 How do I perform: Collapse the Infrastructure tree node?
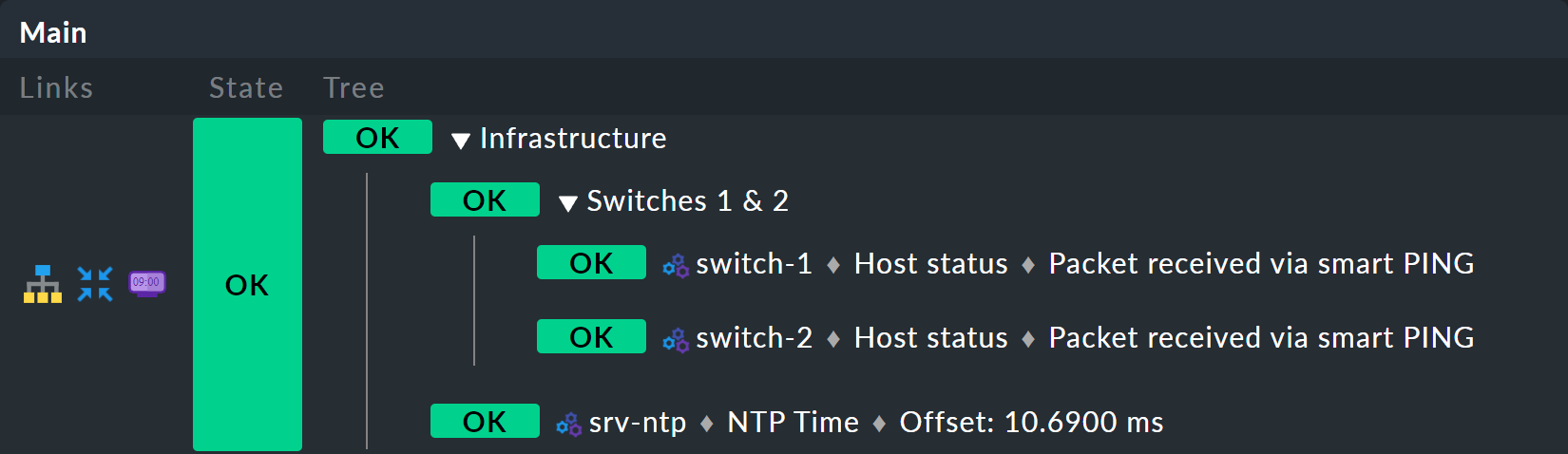461,141
